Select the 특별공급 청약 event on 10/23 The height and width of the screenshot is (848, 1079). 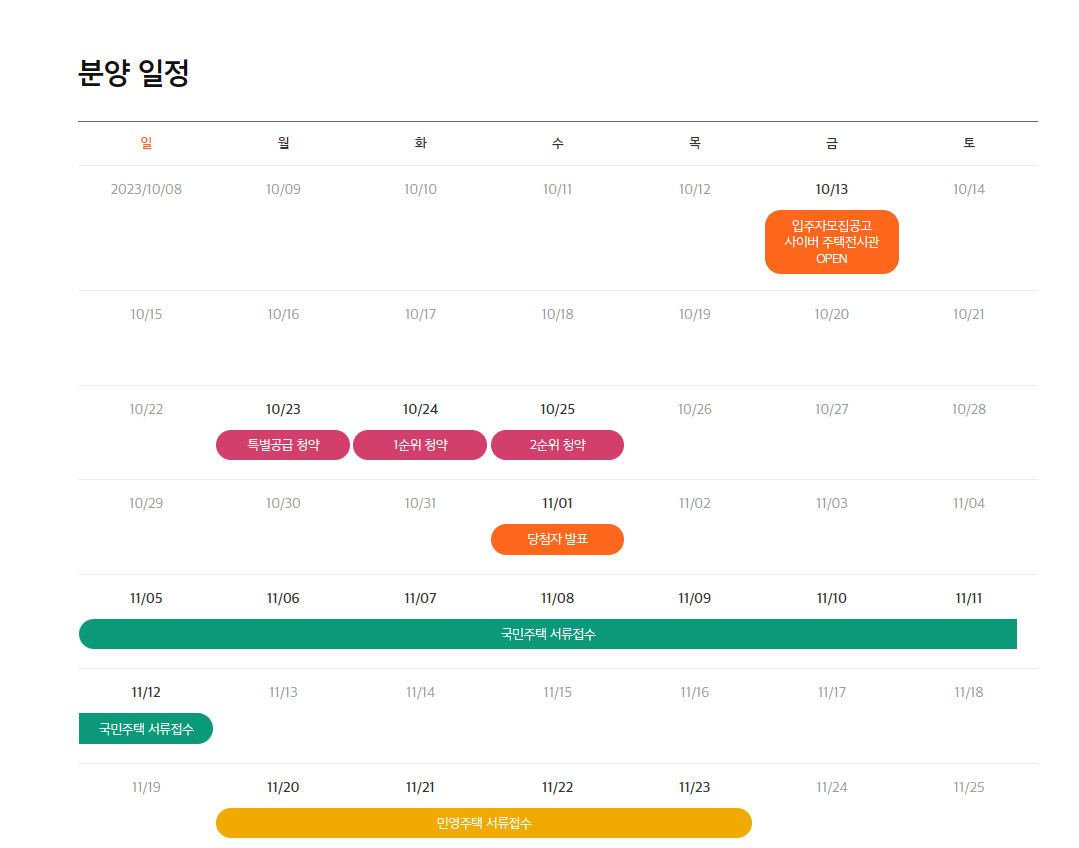[283, 445]
